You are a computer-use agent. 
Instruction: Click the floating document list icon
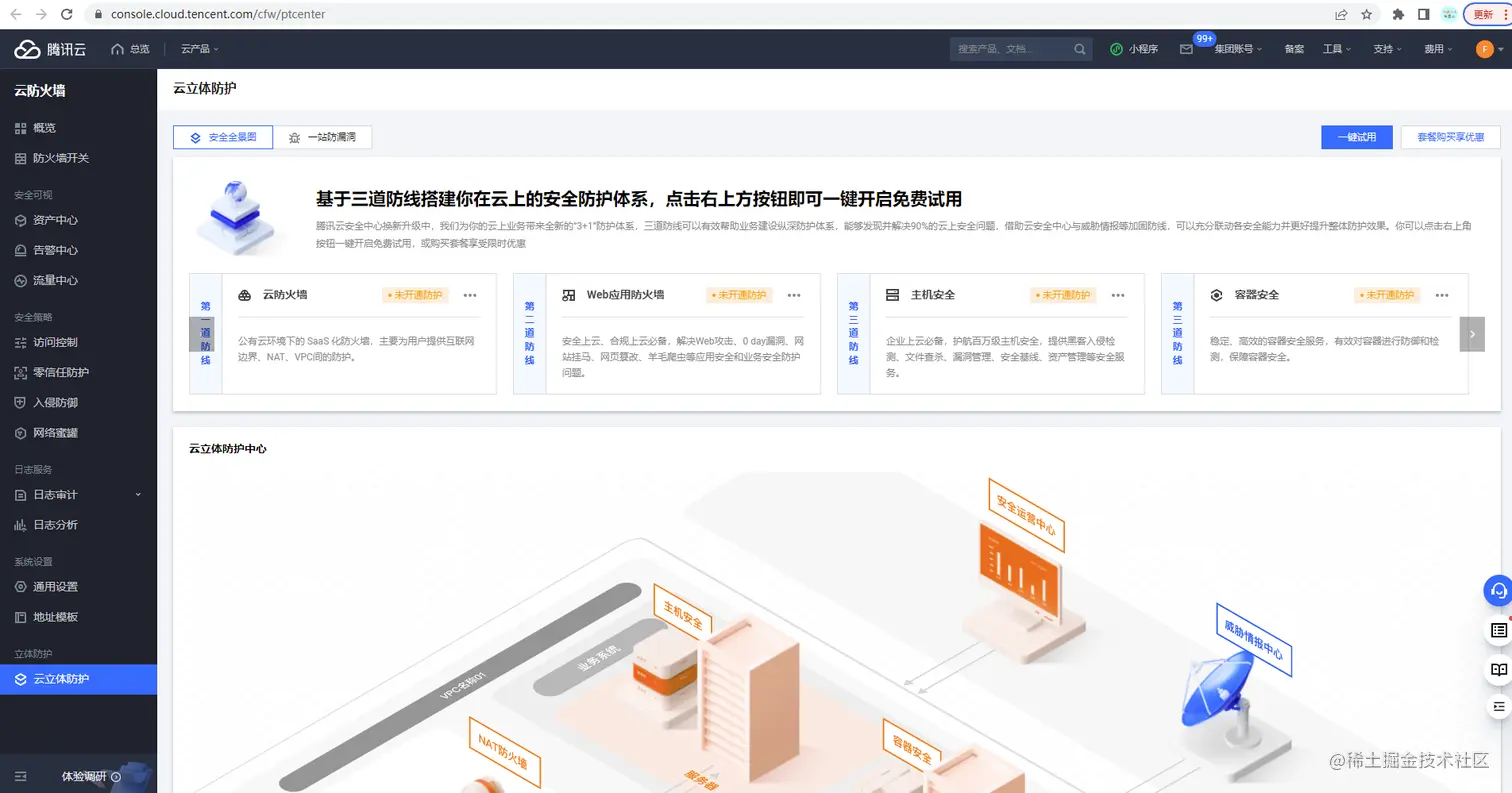coord(1498,630)
